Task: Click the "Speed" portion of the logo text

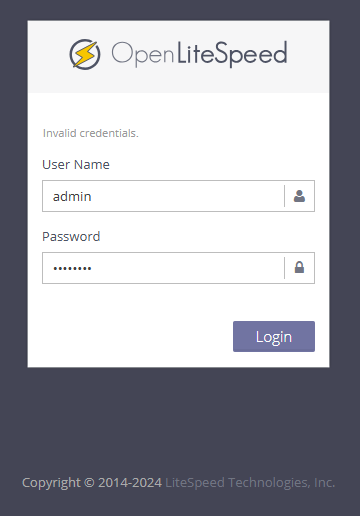Action: (250, 54)
